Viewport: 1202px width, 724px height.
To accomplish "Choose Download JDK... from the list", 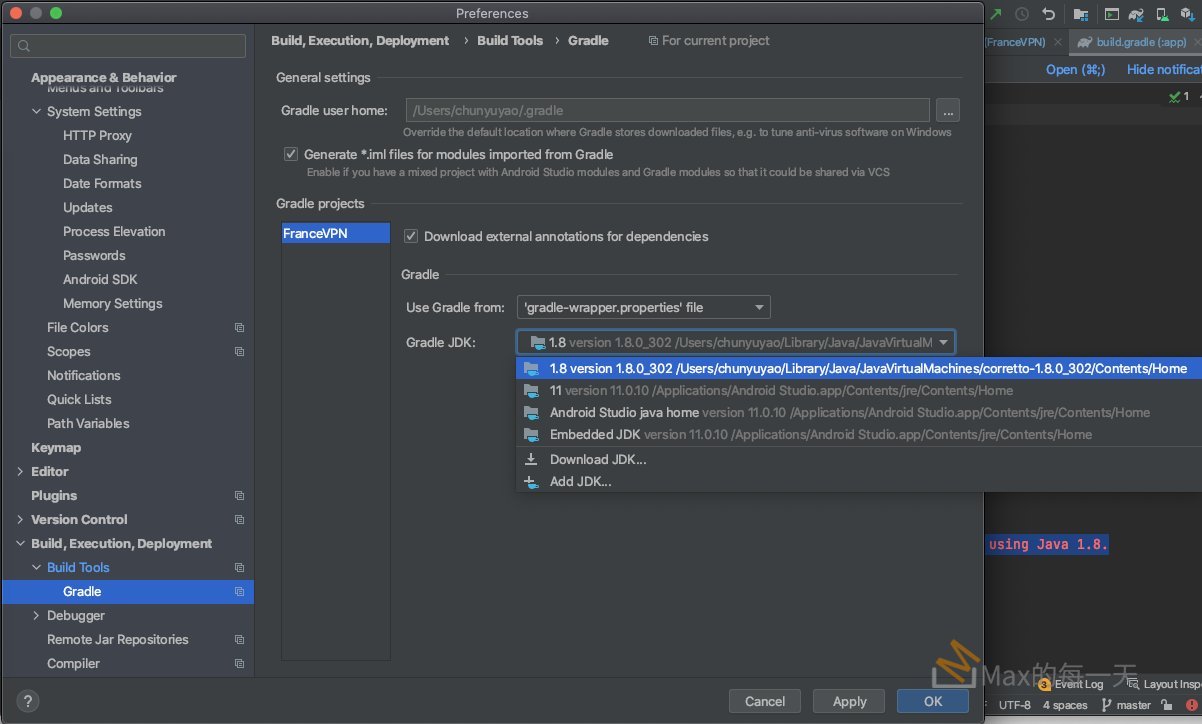I will pos(598,459).
